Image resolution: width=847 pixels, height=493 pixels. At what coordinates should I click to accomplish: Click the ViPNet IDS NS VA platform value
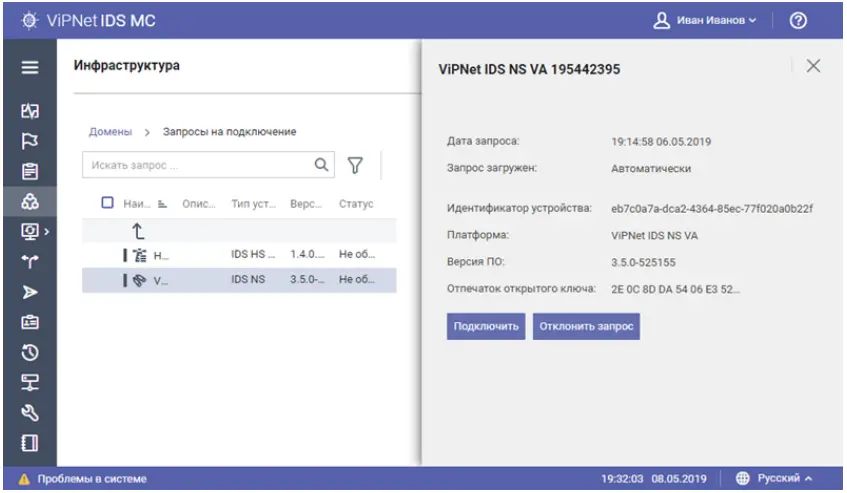click(x=655, y=235)
